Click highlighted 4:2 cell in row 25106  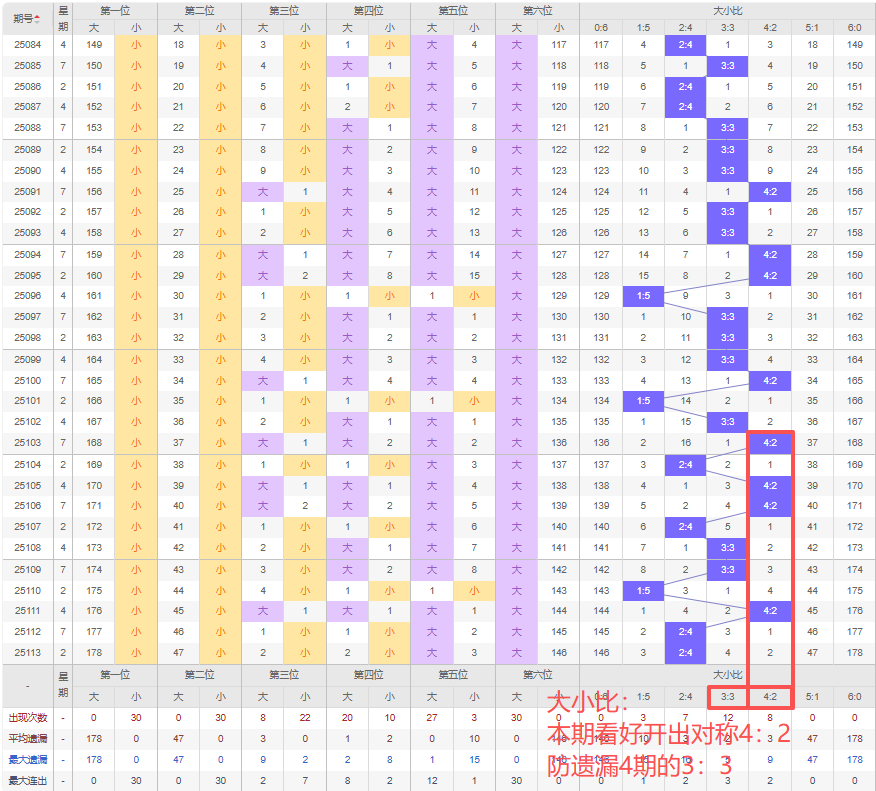[x=770, y=506]
